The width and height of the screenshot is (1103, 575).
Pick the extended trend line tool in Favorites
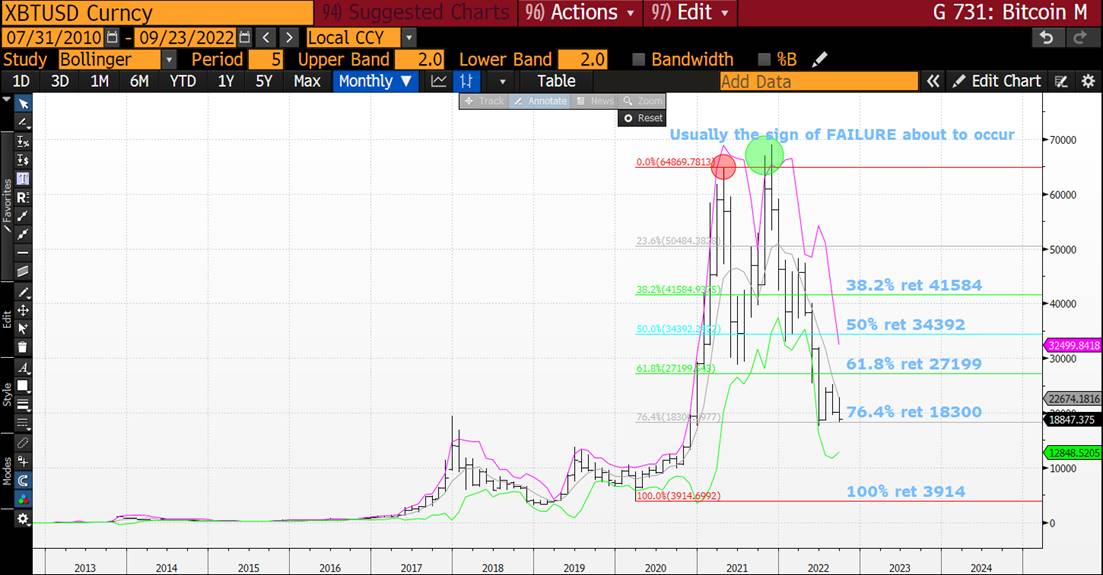tap(23, 234)
